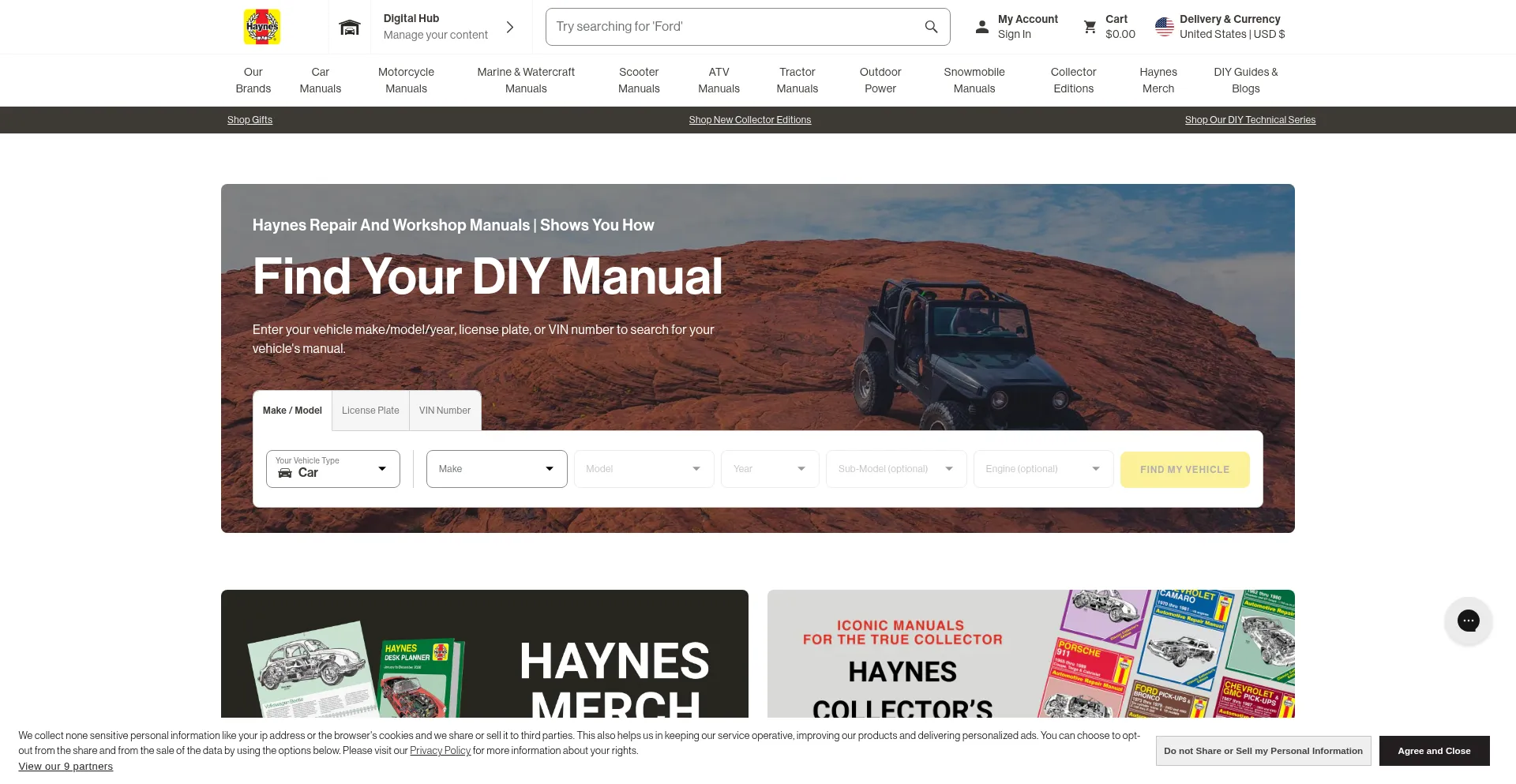Open the Car Manuals menu

(321, 81)
